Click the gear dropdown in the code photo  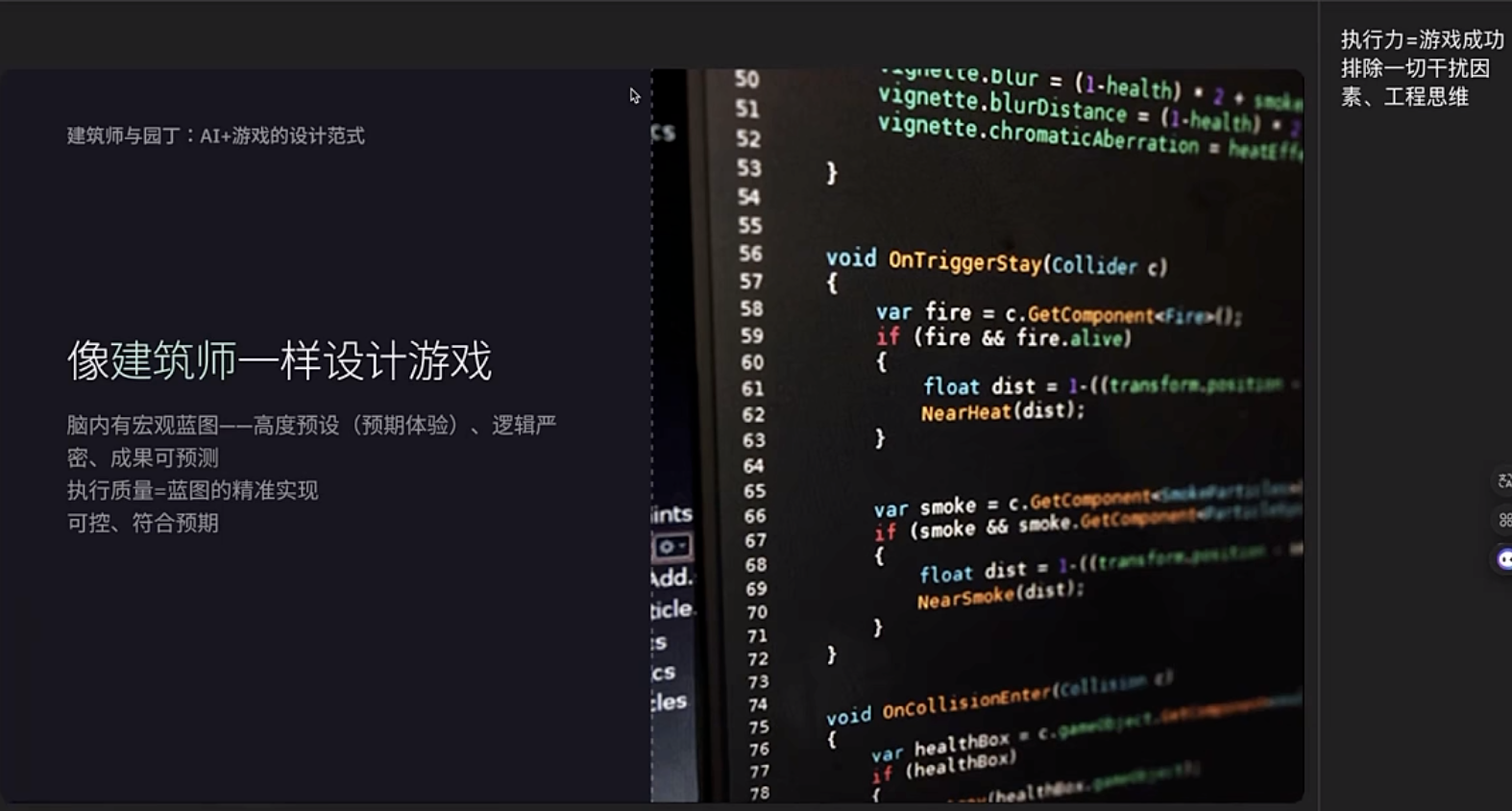pos(671,547)
